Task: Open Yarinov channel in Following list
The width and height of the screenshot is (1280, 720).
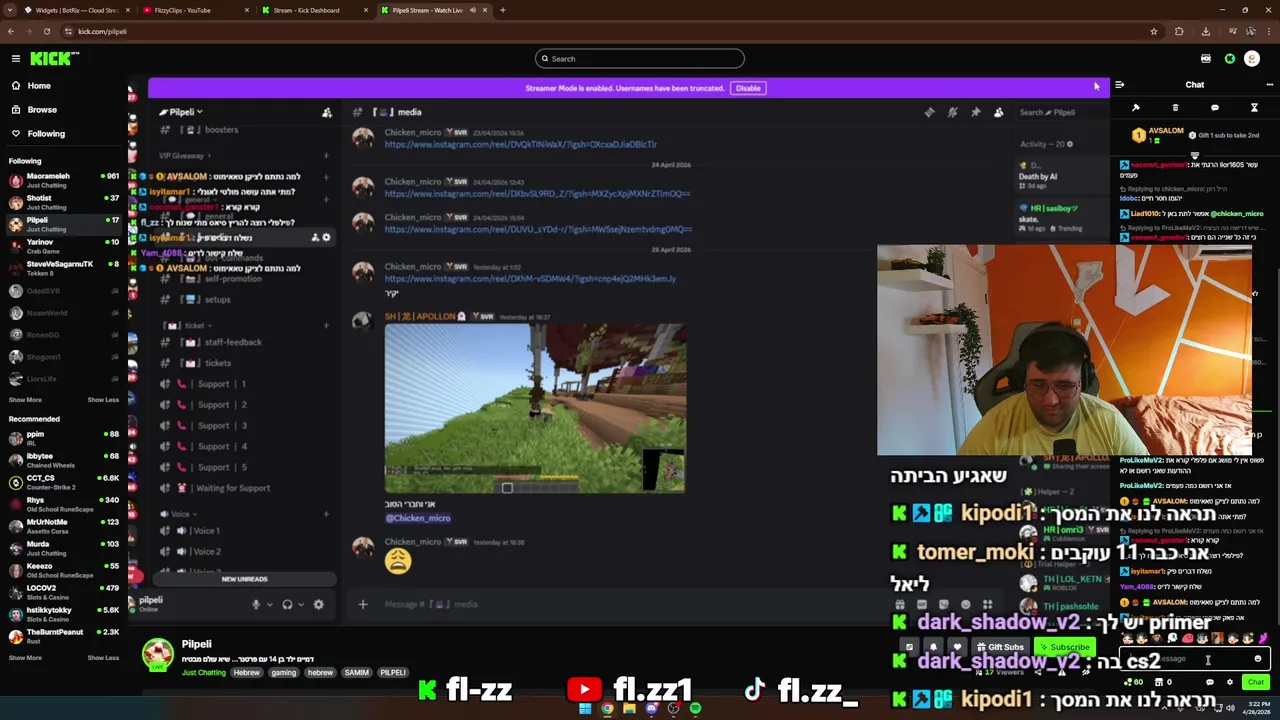Action: [62, 246]
